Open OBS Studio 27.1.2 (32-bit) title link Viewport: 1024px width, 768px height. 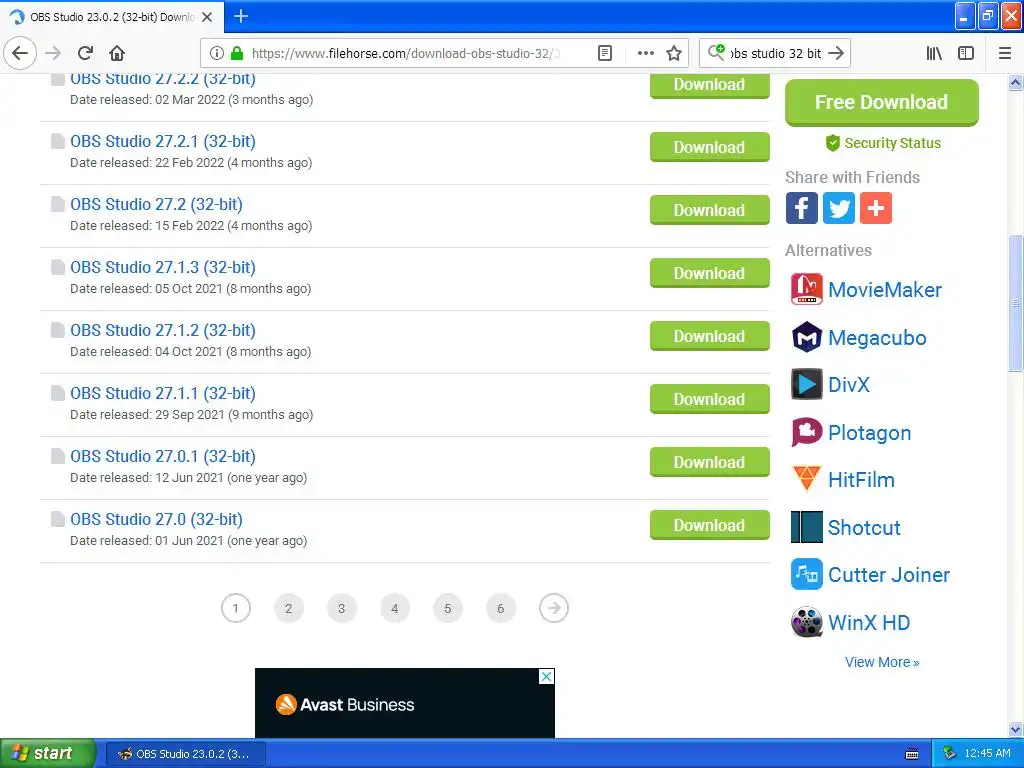163,330
